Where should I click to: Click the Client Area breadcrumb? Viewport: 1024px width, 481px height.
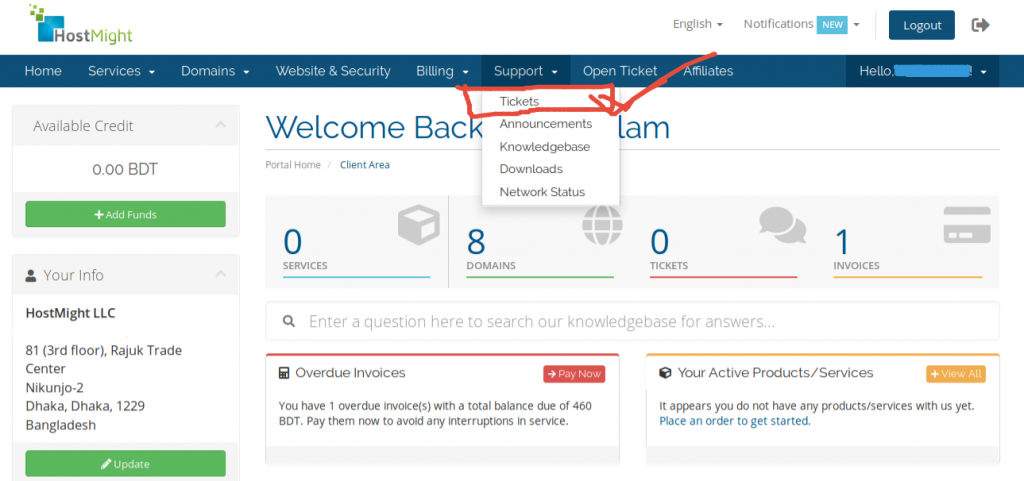click(364, 165)
